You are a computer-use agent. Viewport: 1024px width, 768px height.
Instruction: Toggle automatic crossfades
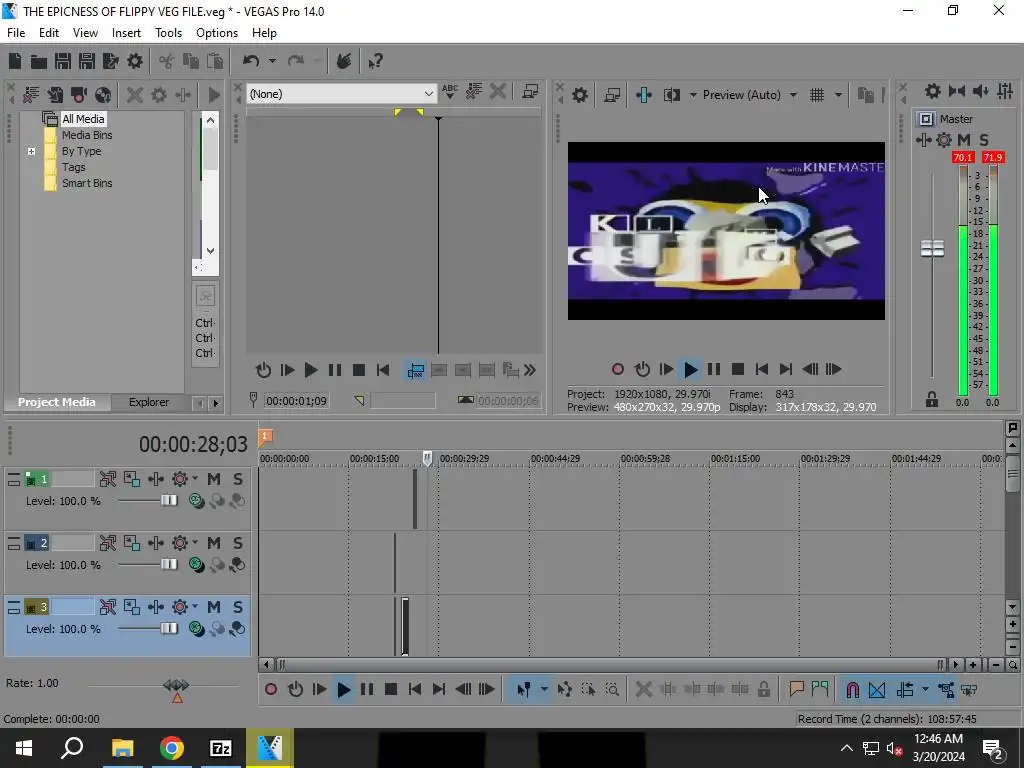877,690
